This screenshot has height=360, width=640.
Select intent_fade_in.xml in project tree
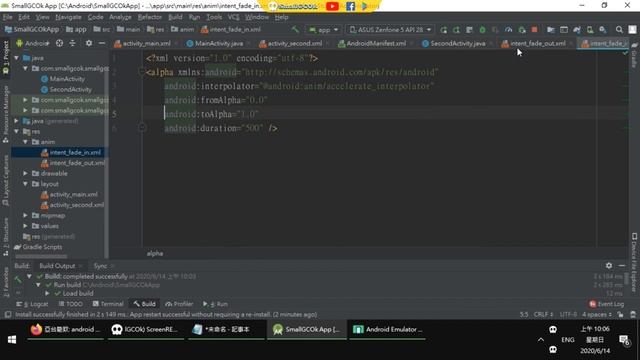pyautogui.click(x=71, y=152)
